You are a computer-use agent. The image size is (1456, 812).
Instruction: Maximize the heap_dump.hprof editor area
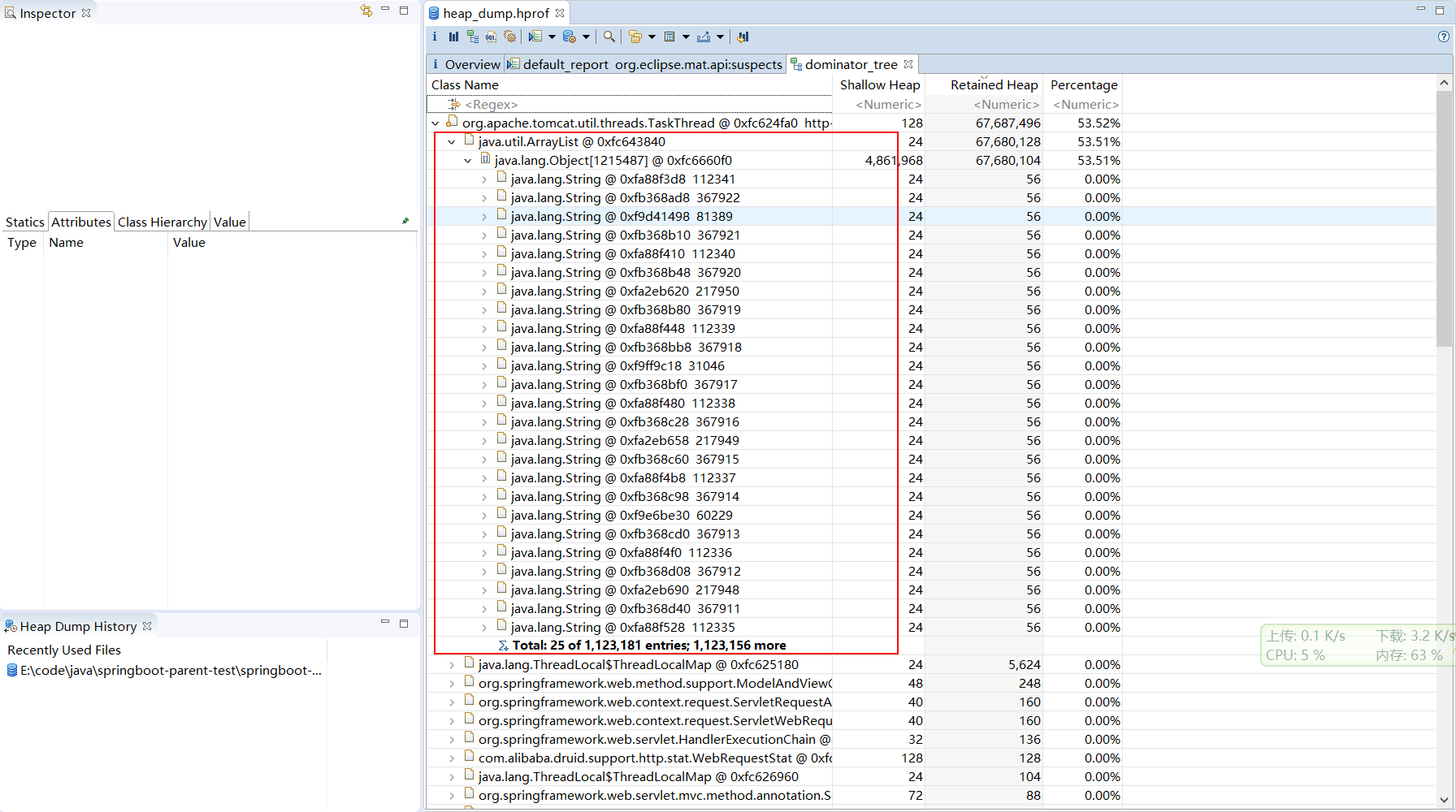pyautogui.click(x=1440, y=10)
